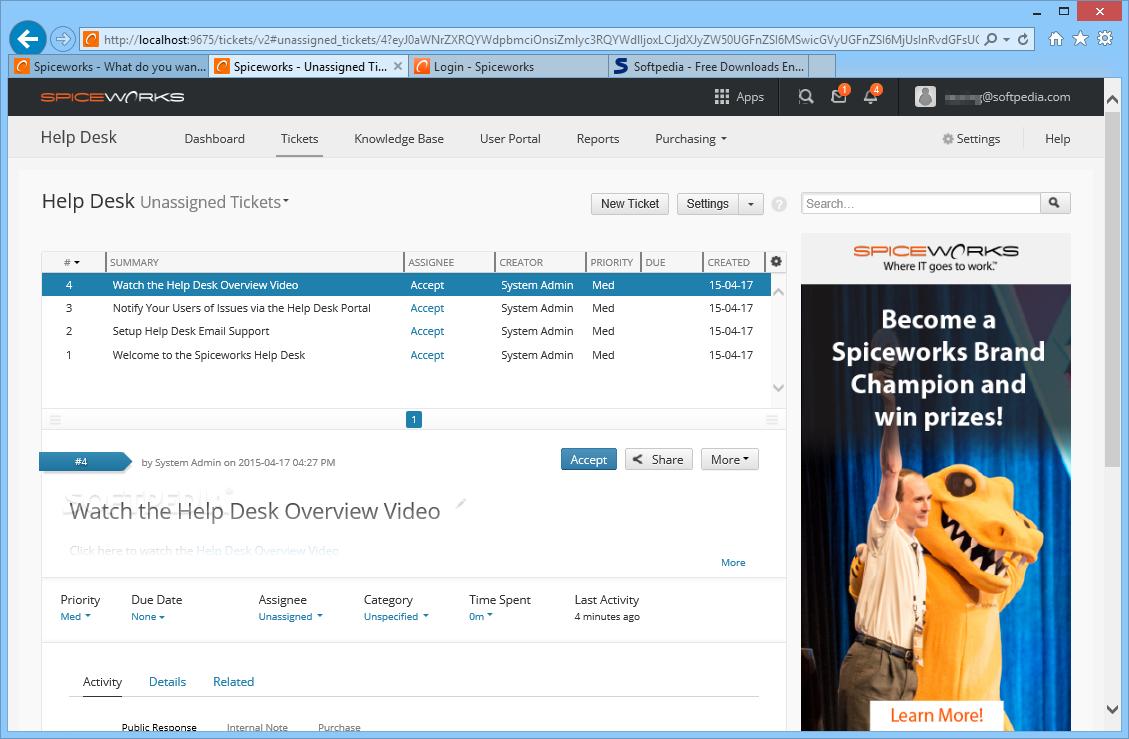The width and height of the screenshot is (1129, 739).
Task: Set Due Date None dropdown
Action: (x=148, y=617)
